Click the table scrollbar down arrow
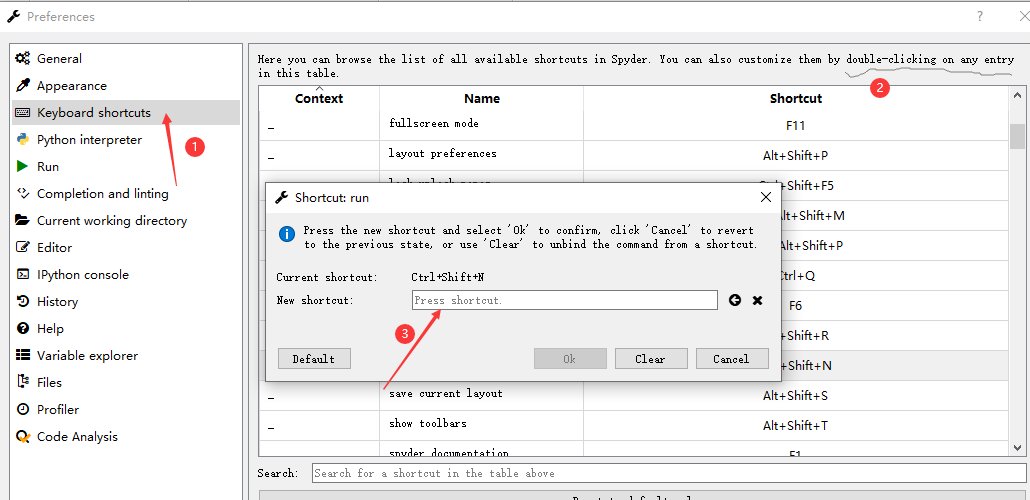The image size is (1030, 500). pyautogui.click(x=1017, y=447)
